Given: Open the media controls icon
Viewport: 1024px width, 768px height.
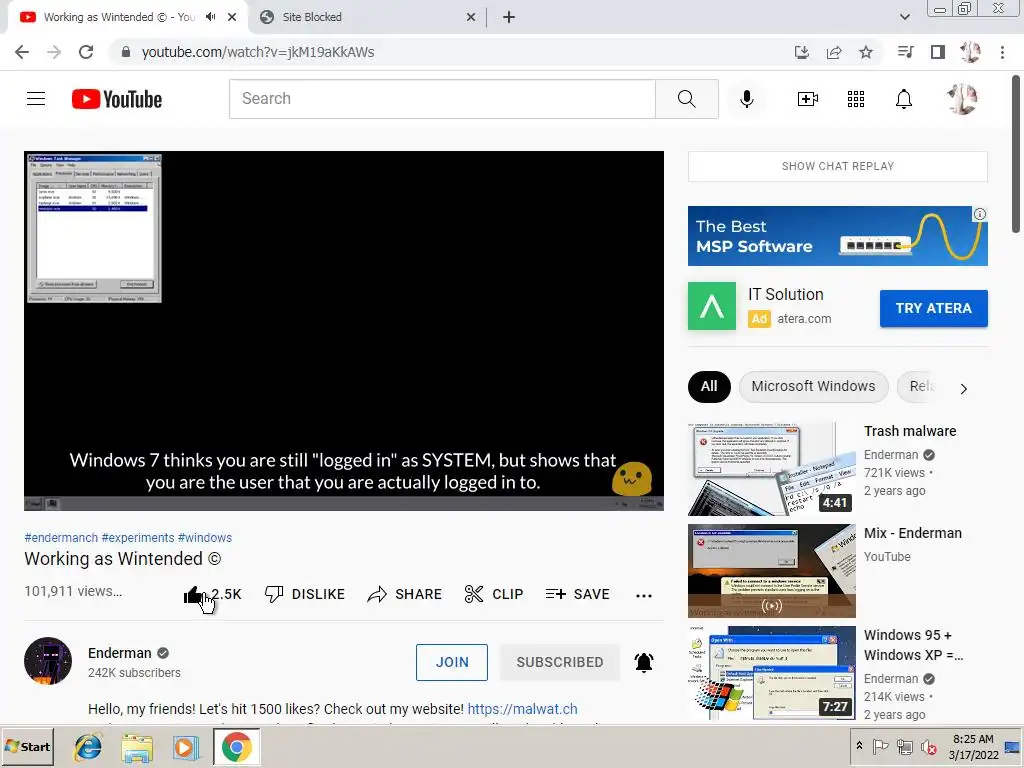Looking at the screenshot, I should pos(905,52).
